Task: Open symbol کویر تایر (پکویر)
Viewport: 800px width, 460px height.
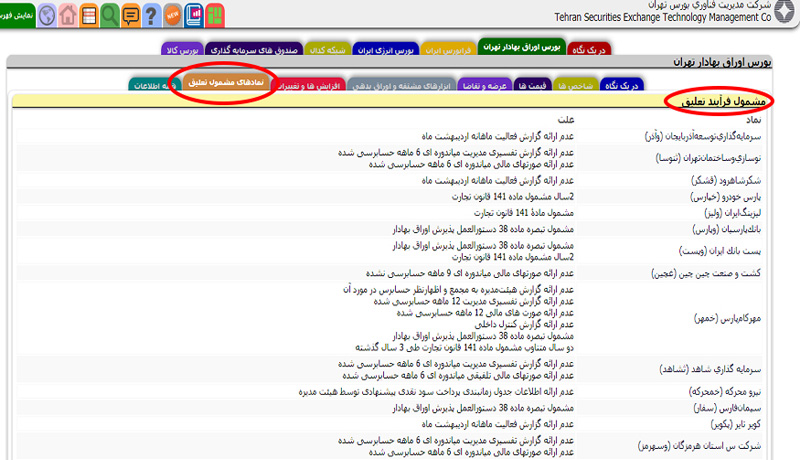Action: (736, 424)
